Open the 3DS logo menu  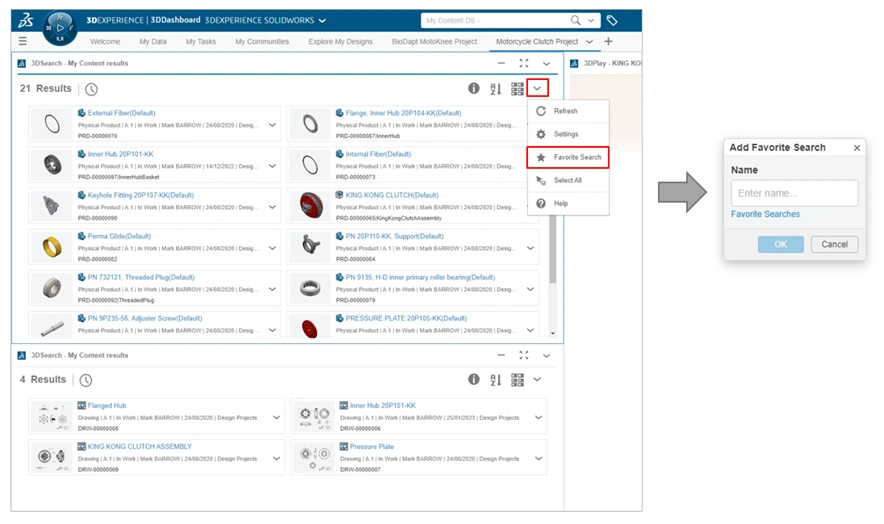coord(25,20)
